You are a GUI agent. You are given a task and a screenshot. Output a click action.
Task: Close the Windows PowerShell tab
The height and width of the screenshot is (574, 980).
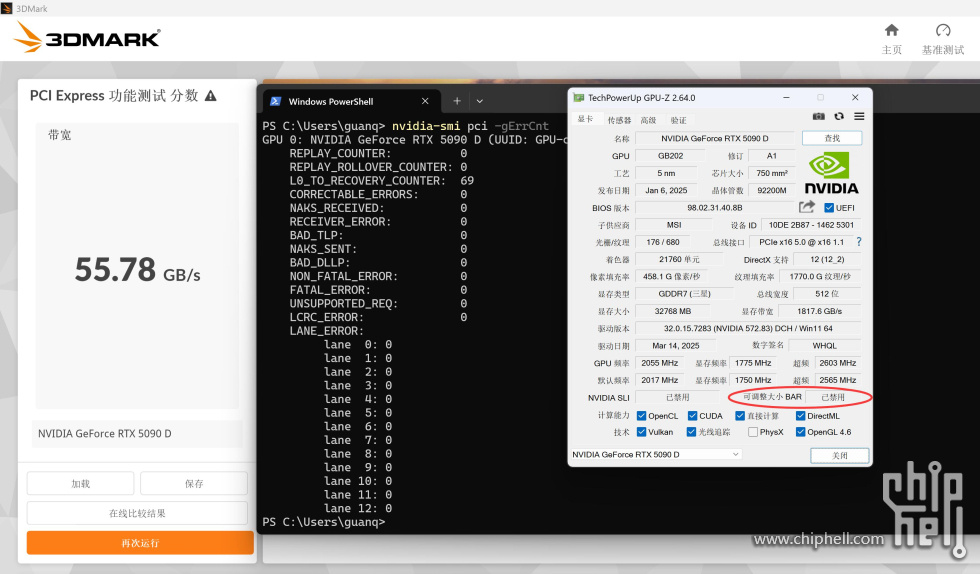coord(425,101)
